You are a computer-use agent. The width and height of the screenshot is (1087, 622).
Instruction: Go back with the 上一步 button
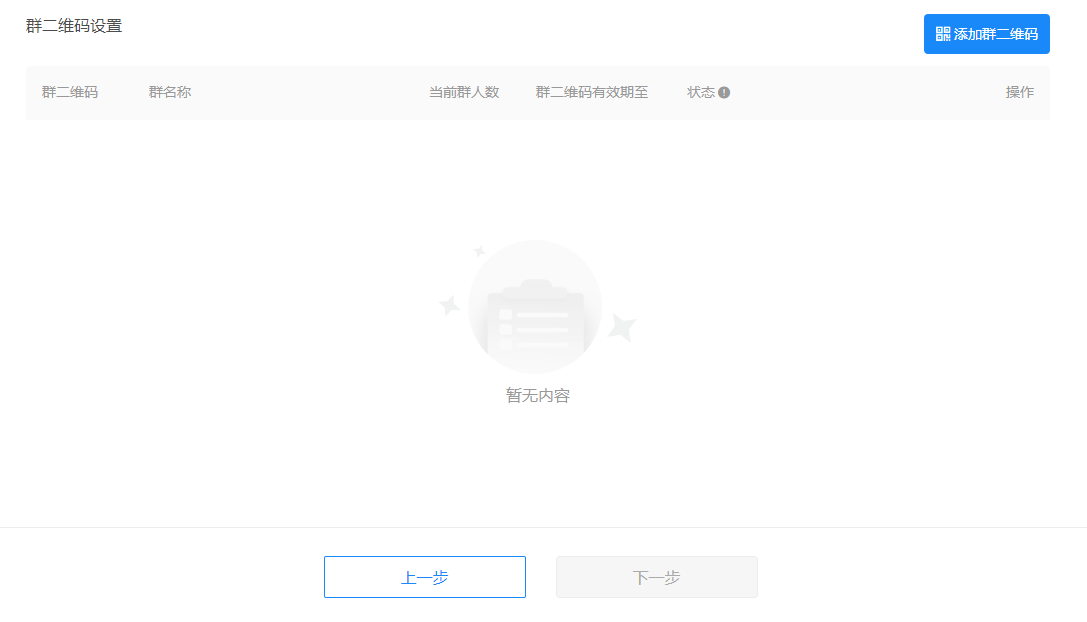(424, 577)
